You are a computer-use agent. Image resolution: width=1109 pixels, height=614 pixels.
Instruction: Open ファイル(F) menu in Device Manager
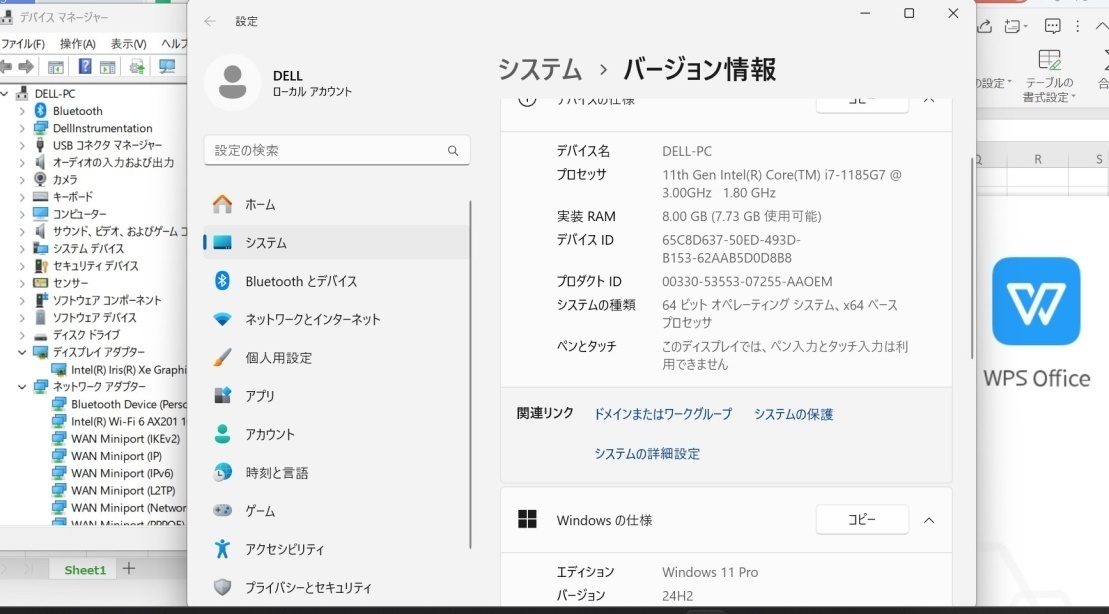coord(23,44)
